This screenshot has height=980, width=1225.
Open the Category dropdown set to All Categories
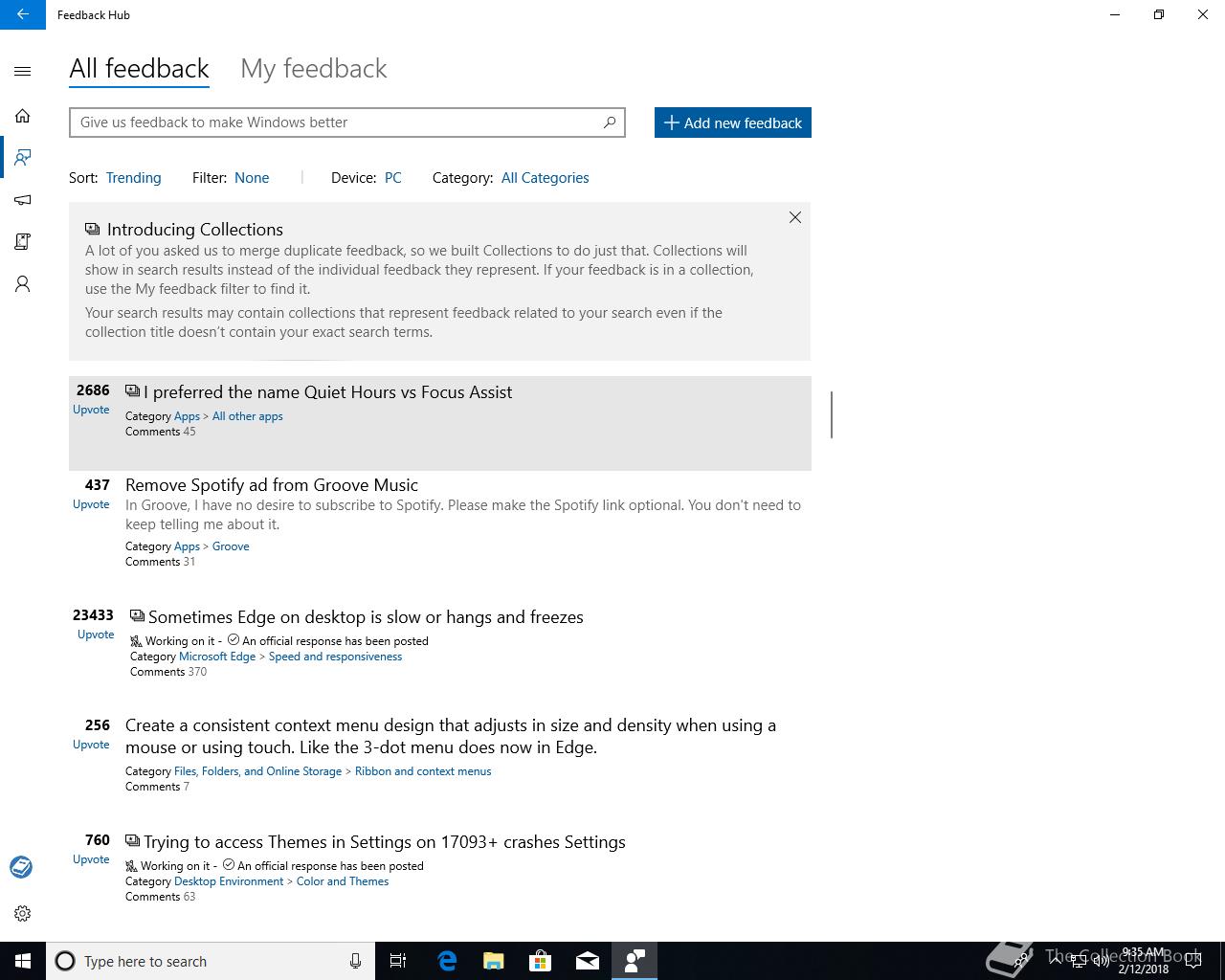tap(545, 178)
